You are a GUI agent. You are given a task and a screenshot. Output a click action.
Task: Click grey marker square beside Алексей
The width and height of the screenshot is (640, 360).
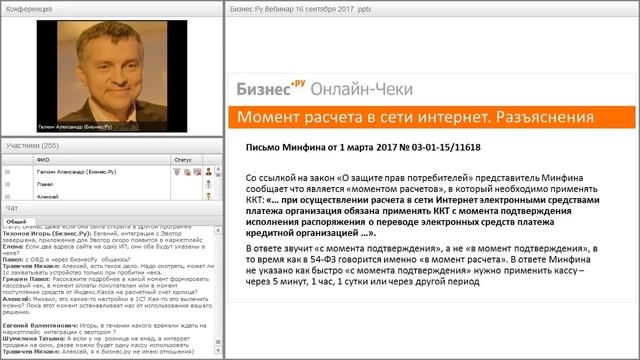[7, 197]
